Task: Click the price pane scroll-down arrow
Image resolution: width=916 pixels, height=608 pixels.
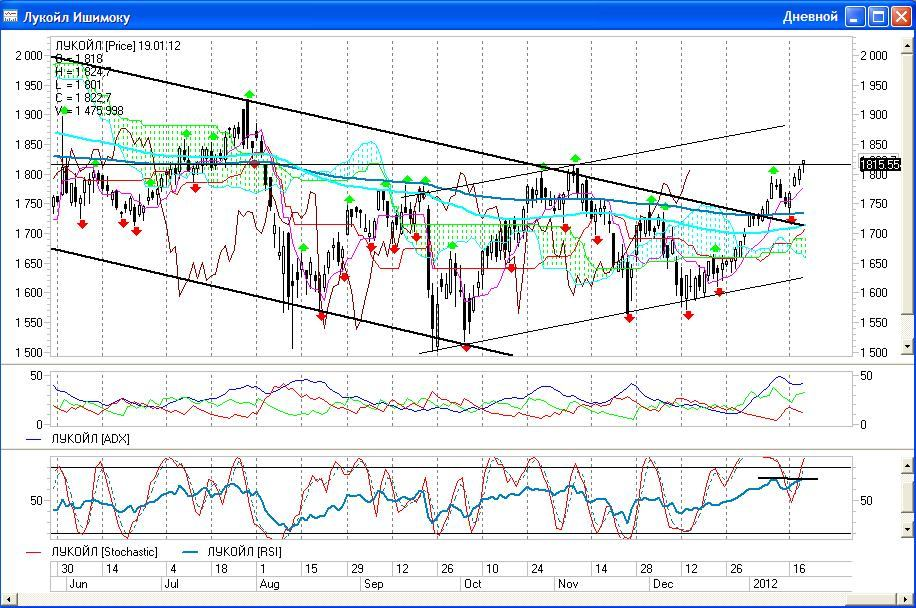Action: [908, 346]
